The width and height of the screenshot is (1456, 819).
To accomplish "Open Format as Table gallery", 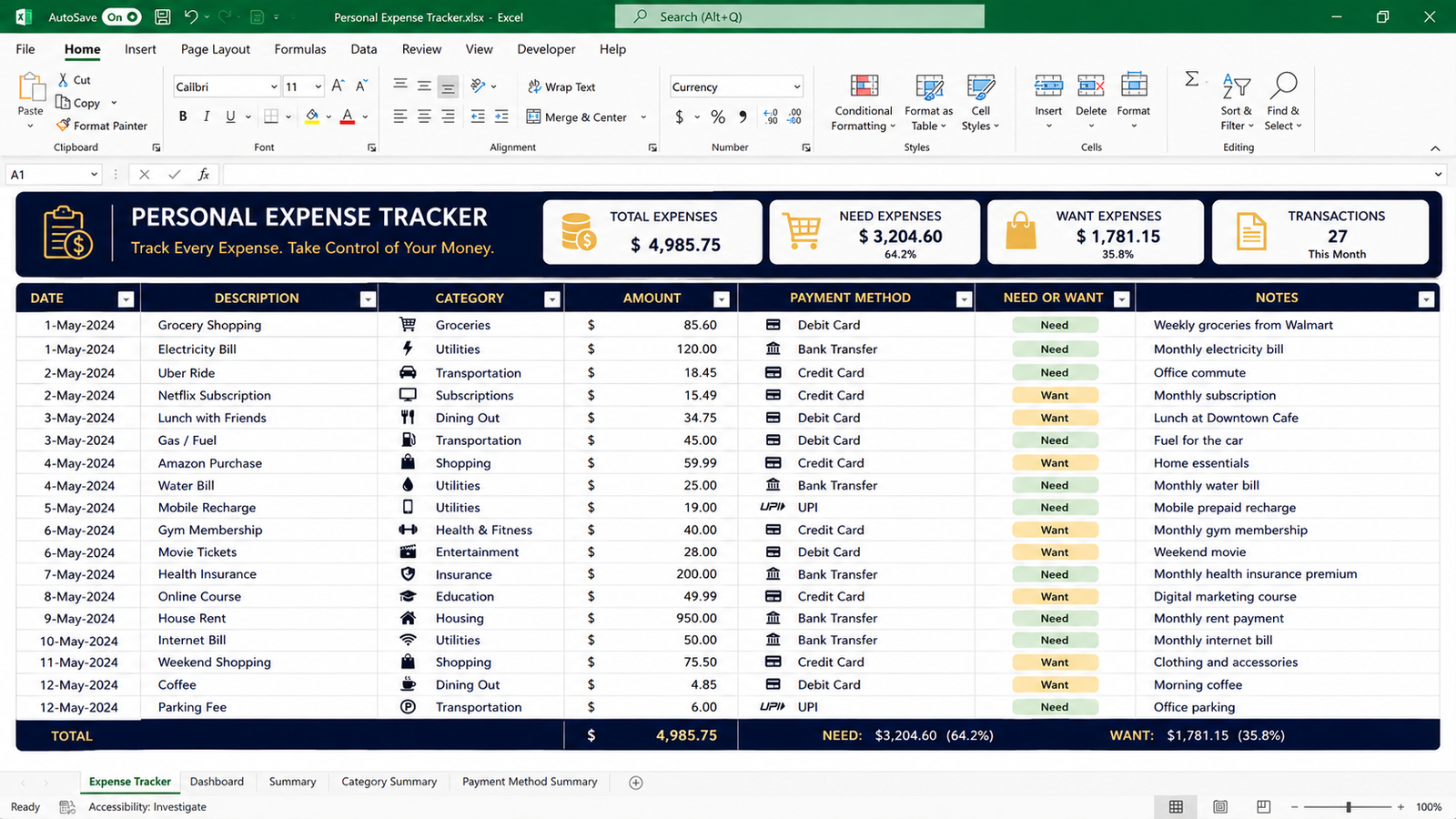I will [929, 102].
